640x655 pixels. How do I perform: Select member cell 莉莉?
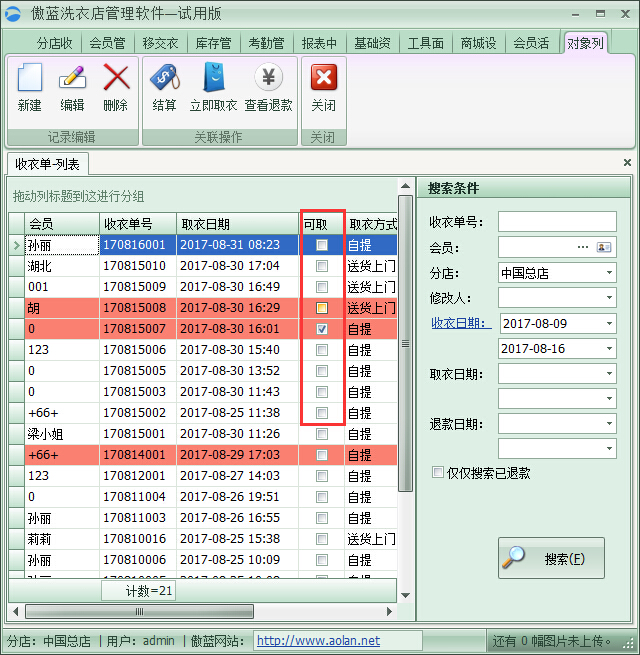(62, 538)
